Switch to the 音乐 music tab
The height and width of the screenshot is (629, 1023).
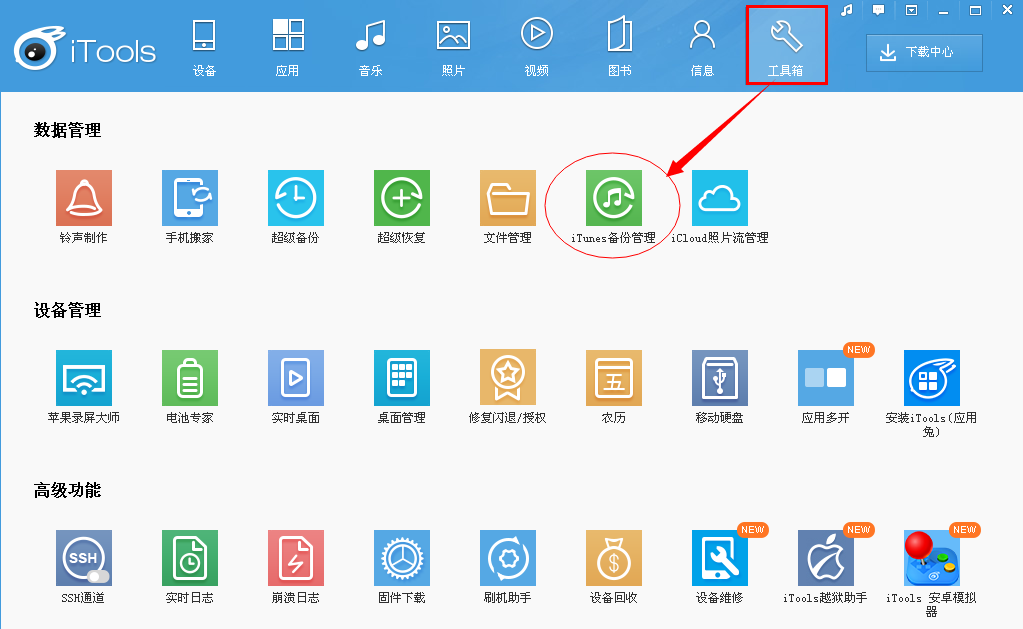(371, 46)
